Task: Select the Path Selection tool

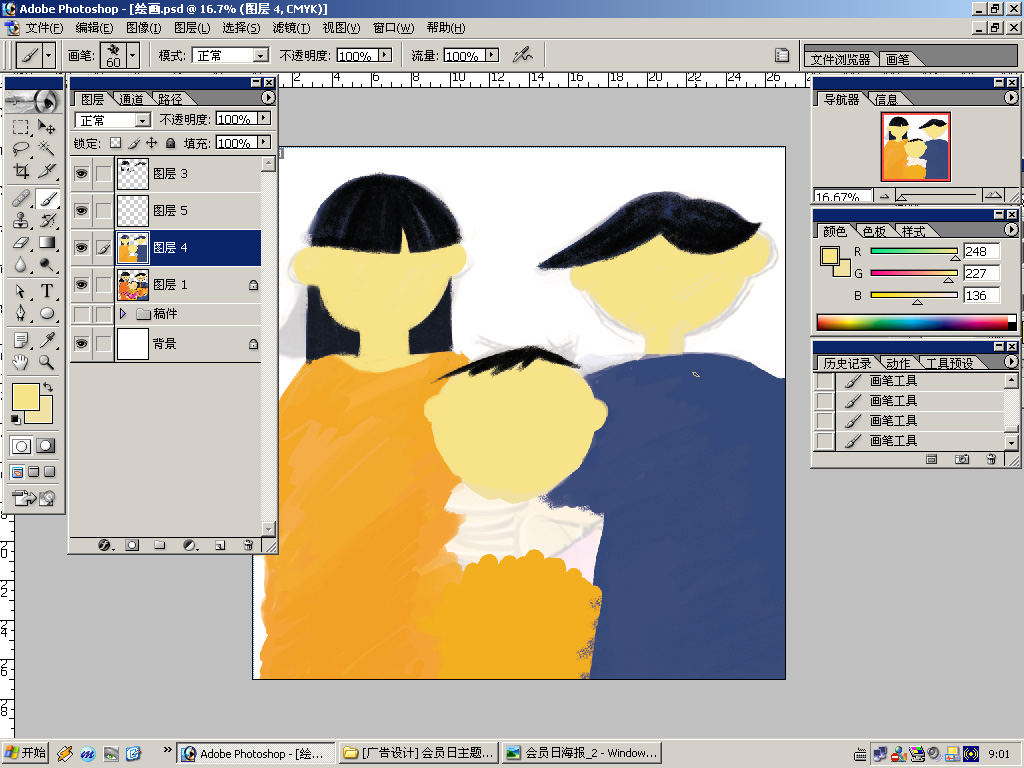Action: (21, 291)
